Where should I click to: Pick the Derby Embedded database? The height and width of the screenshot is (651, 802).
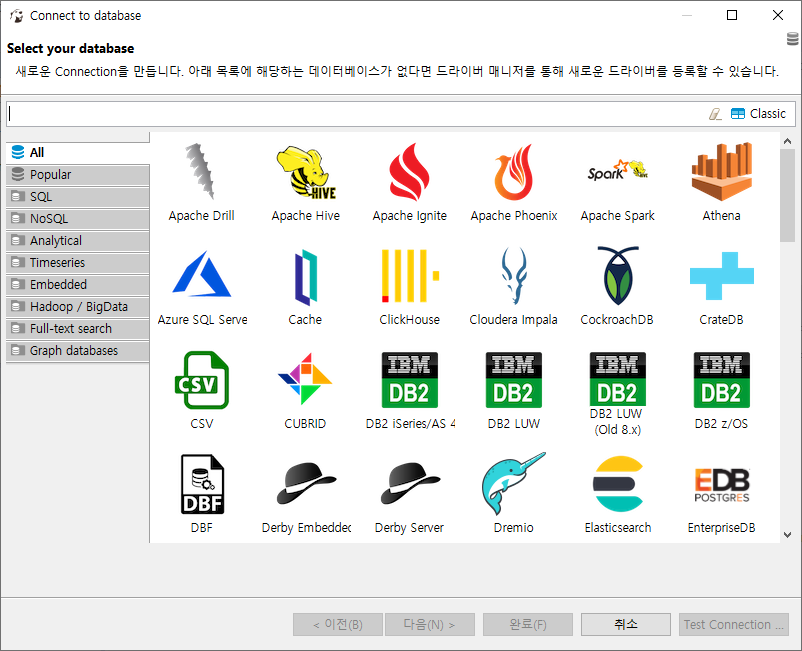pos(306,484)
